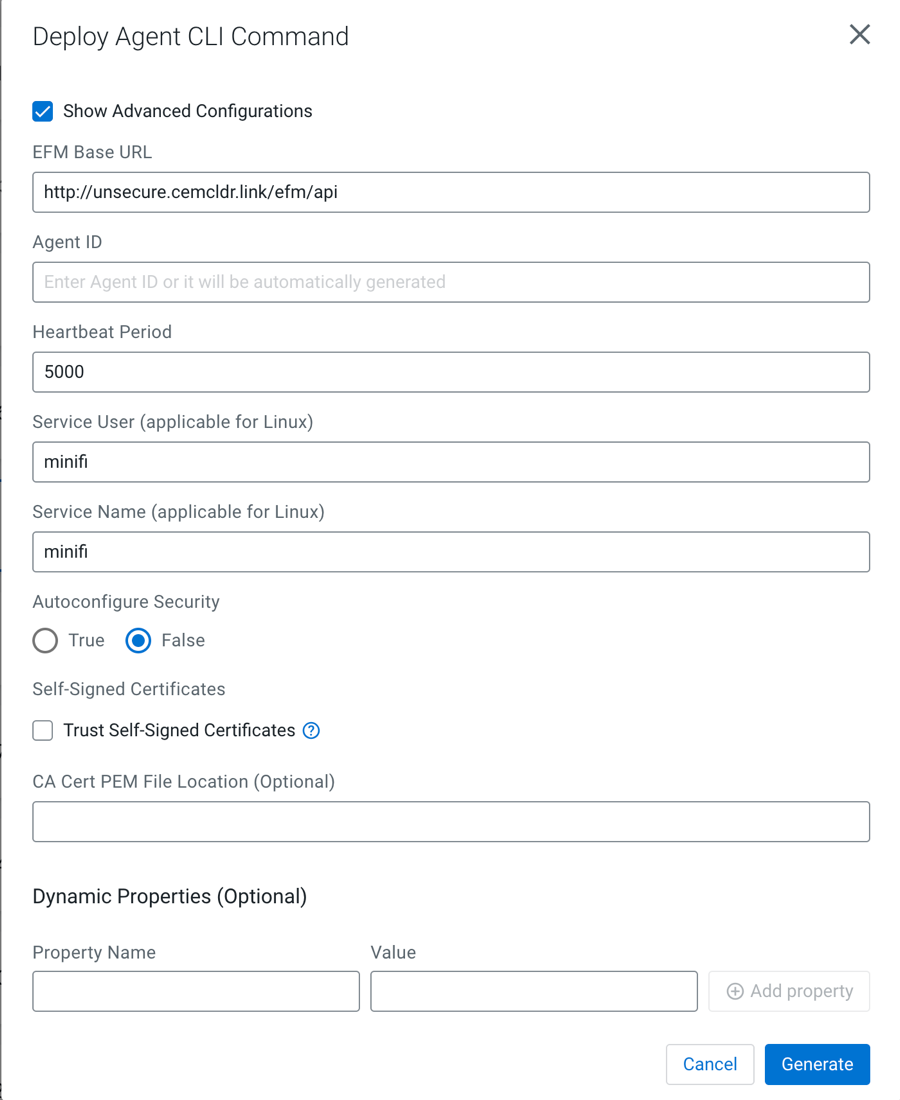Click into the EFM Base URL field
The height and width of the screenshot is (1100, 900).
[x=451, y=192]
